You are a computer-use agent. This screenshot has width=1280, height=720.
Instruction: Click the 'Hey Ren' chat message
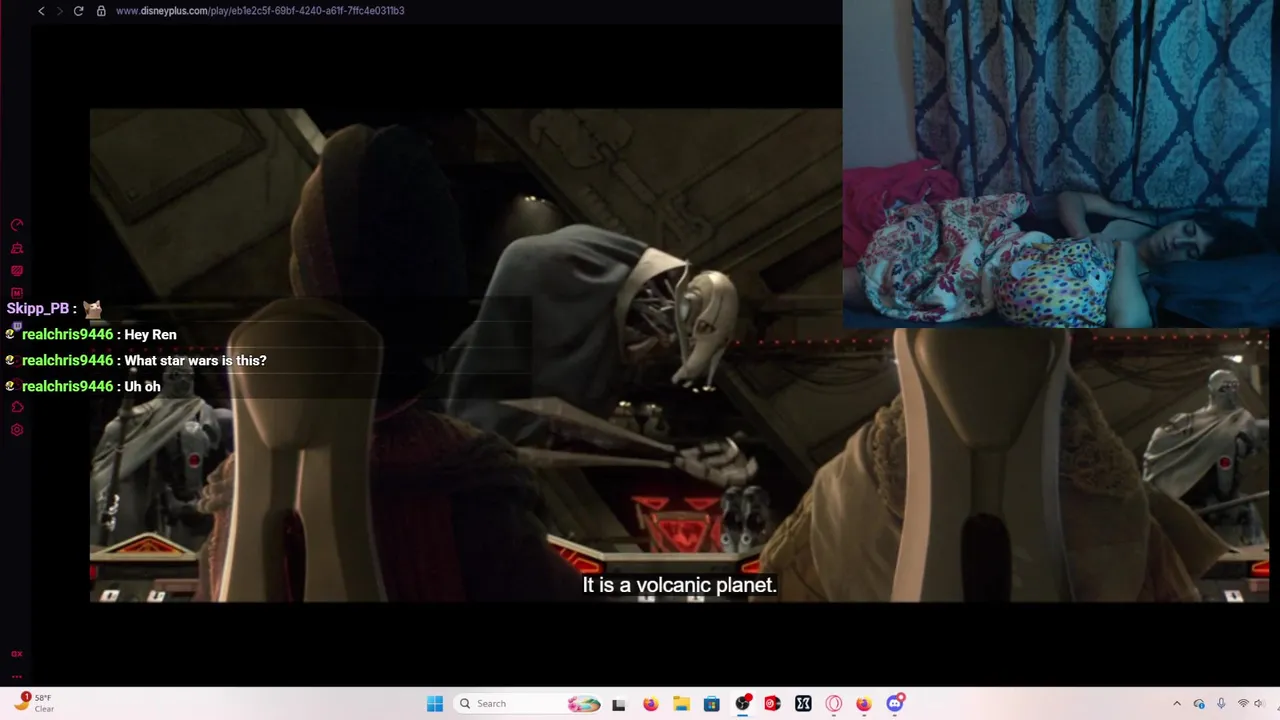(x=150, y=334)
